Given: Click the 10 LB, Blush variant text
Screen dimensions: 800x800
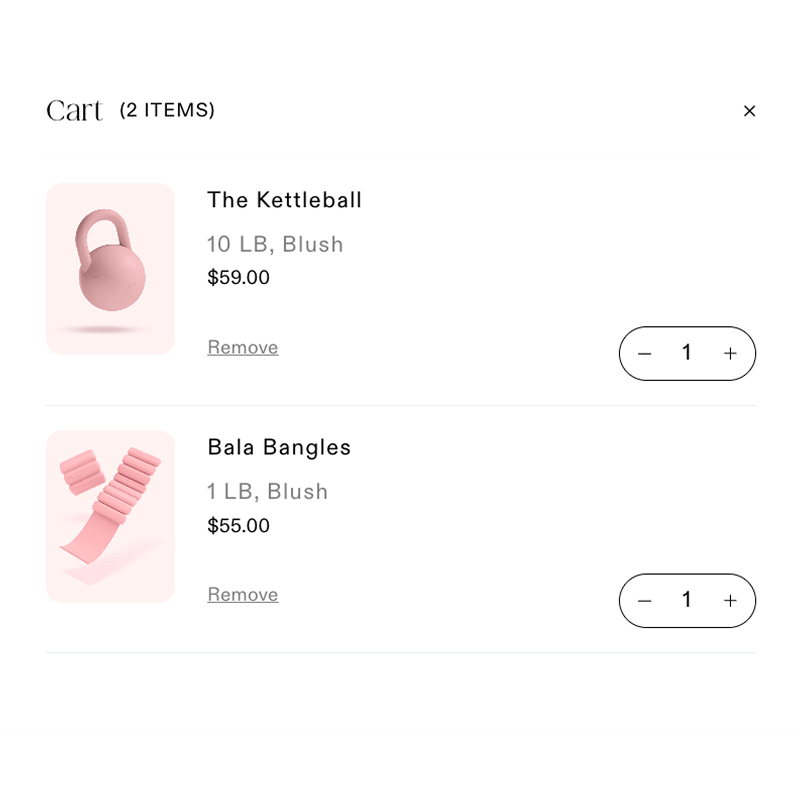Looking at the screenshot, I should coord(275,244).
